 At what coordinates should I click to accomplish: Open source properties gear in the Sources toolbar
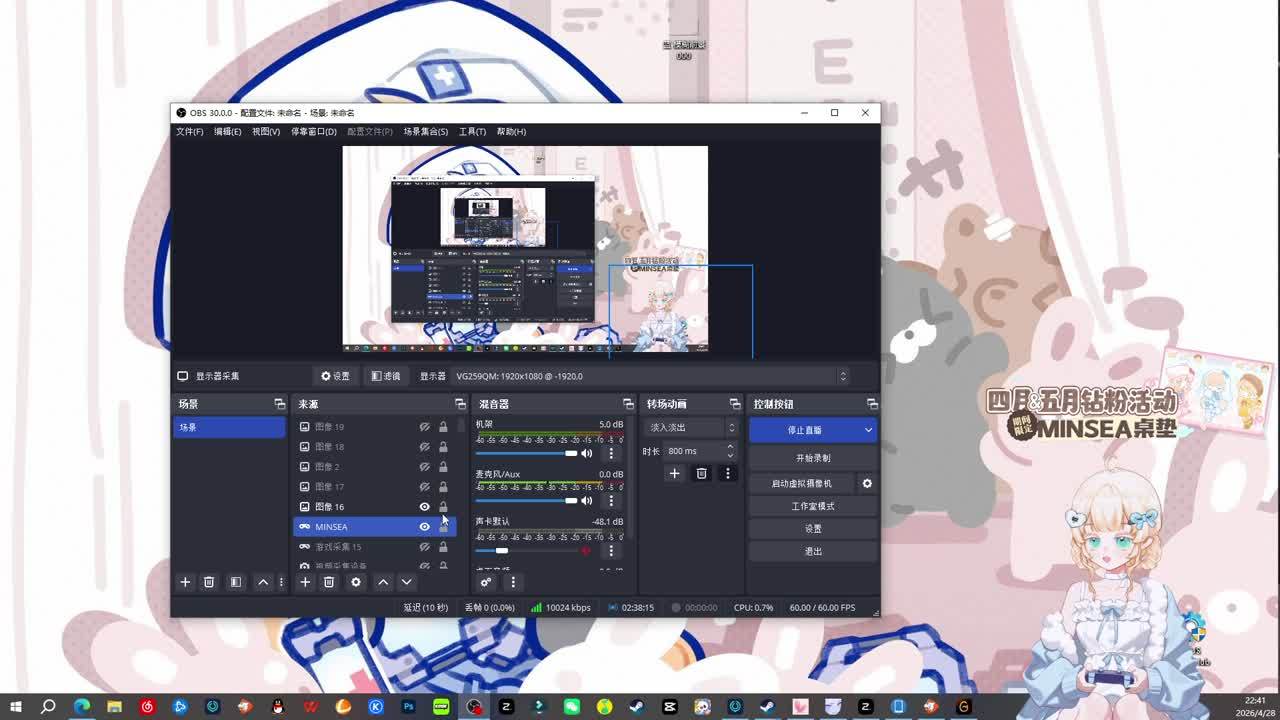click(355, 582)
